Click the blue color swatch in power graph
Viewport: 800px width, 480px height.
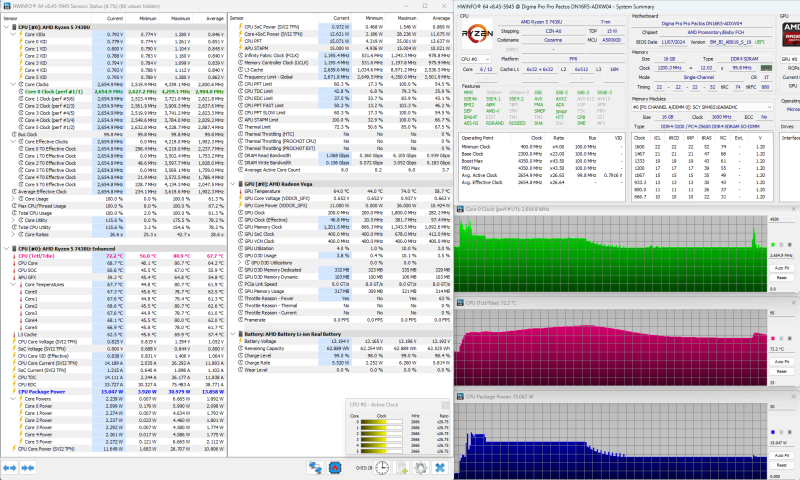pyautogui.click(x=773, y=432)
